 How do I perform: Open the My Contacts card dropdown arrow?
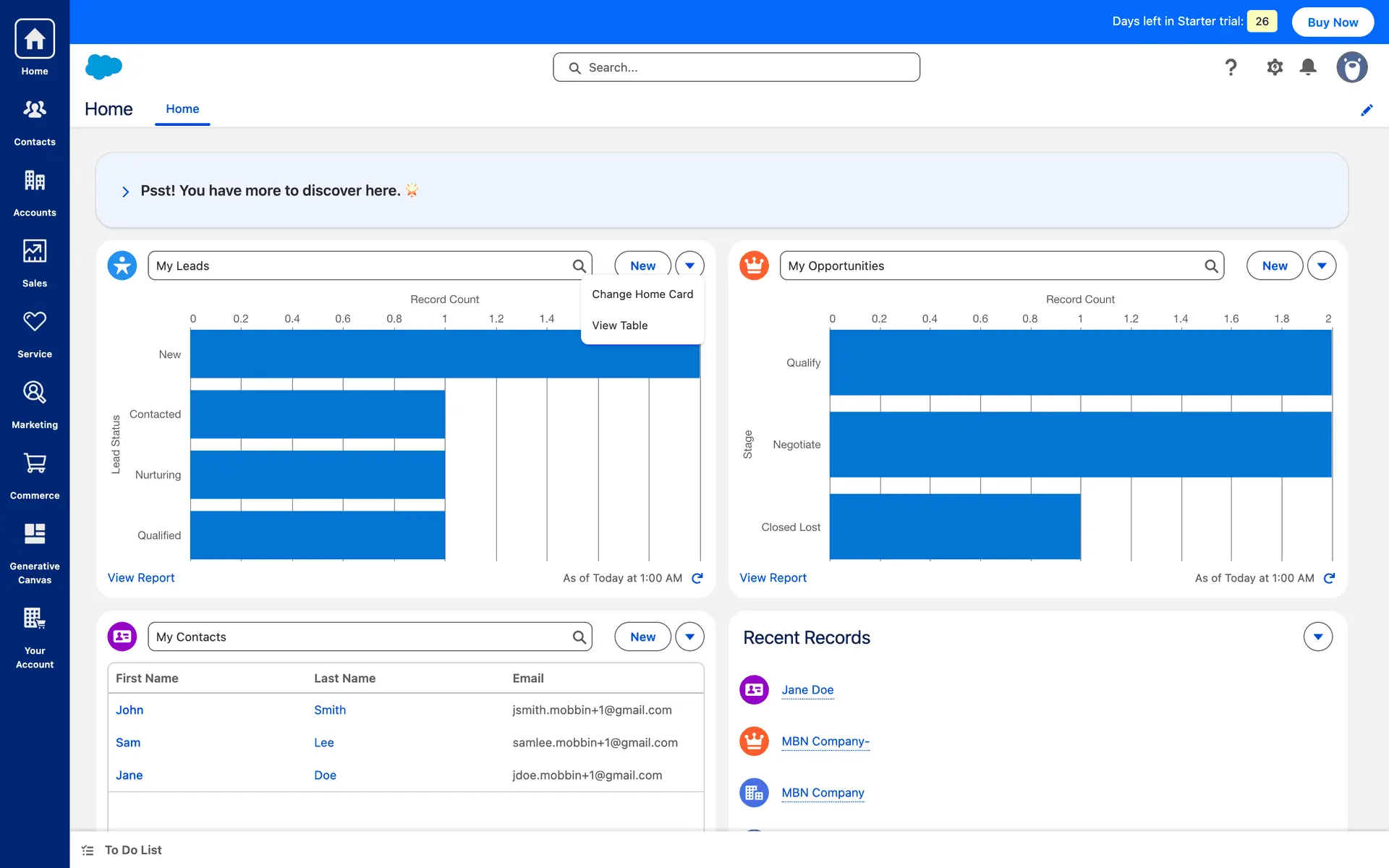point(689,637)
